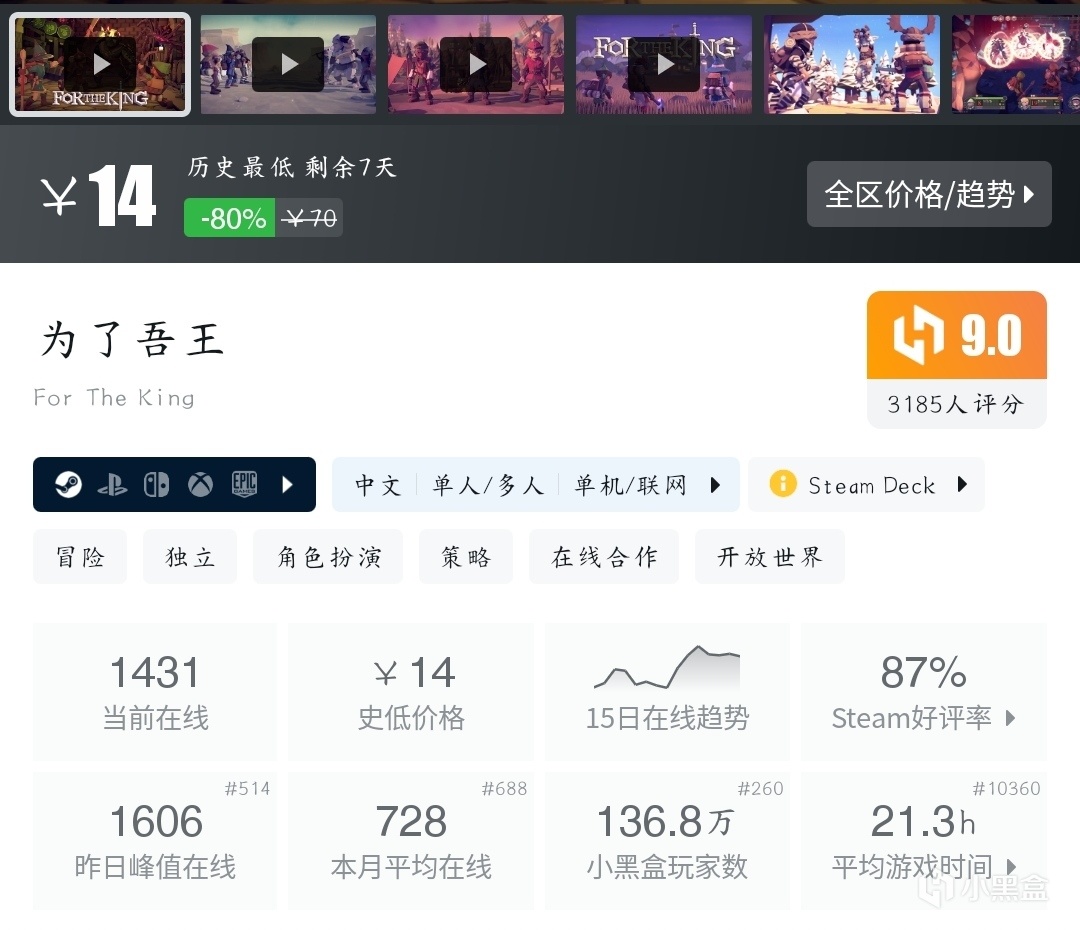The width and height of the screenshot is (1080, 930).
Task: Open 平均游戏时间 21.3h details
Action: 924,841
